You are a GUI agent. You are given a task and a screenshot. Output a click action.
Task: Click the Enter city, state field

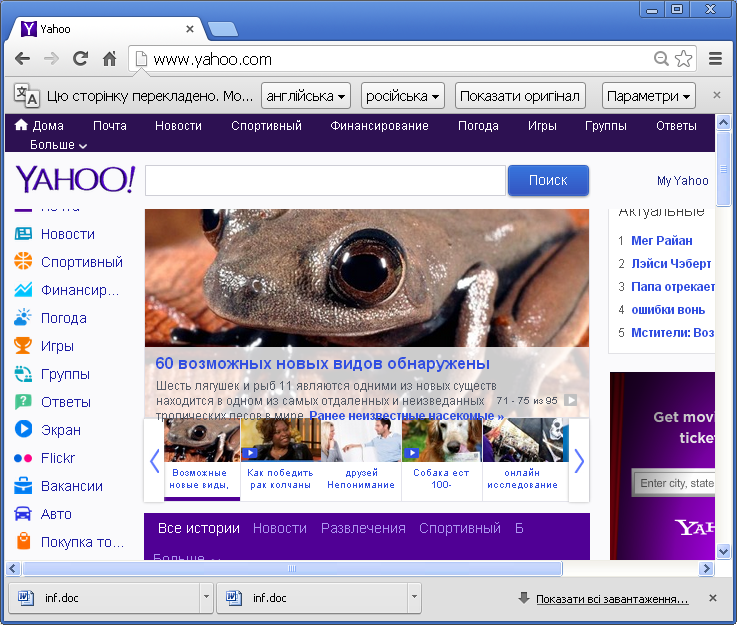click(674, 483)
